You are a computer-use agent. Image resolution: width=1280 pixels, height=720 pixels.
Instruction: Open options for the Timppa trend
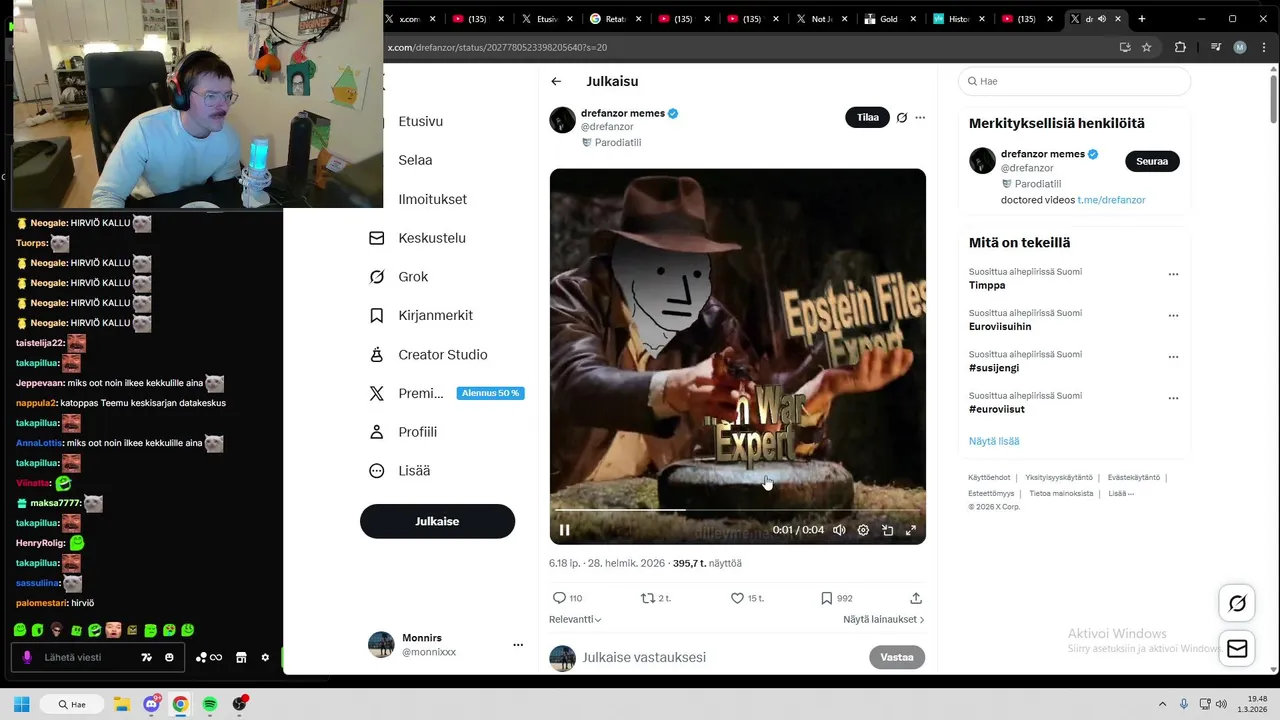pyautogui.click(x=1173, y=275)
